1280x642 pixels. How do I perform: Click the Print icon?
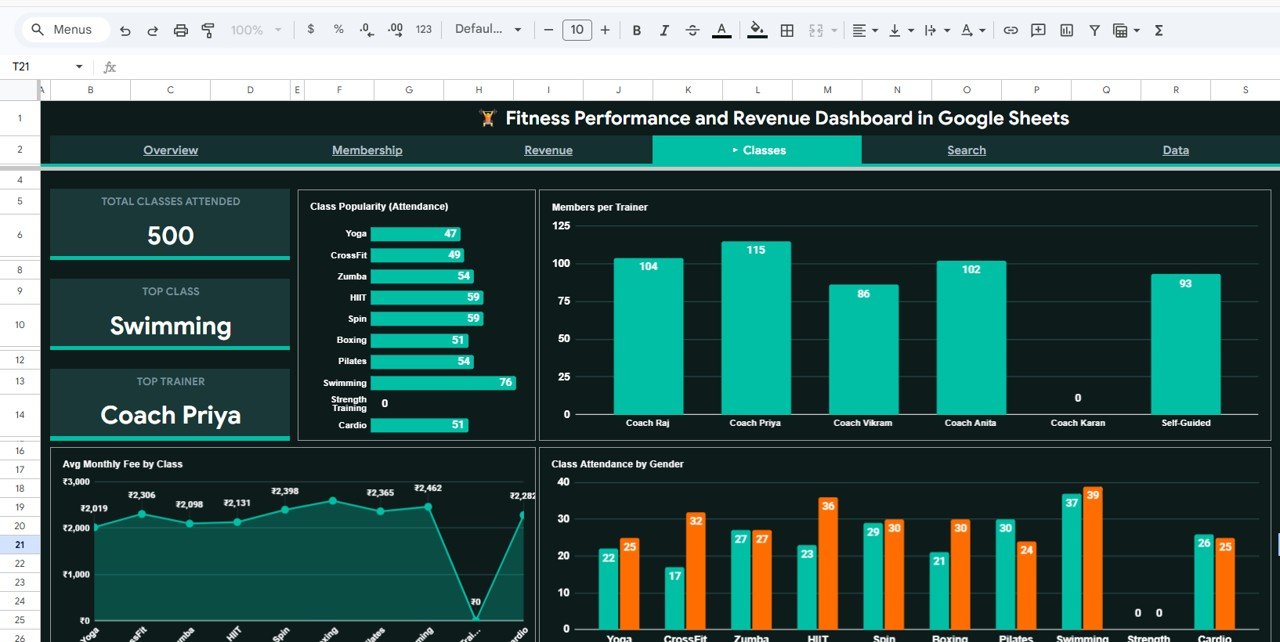[x=180, y=30]
